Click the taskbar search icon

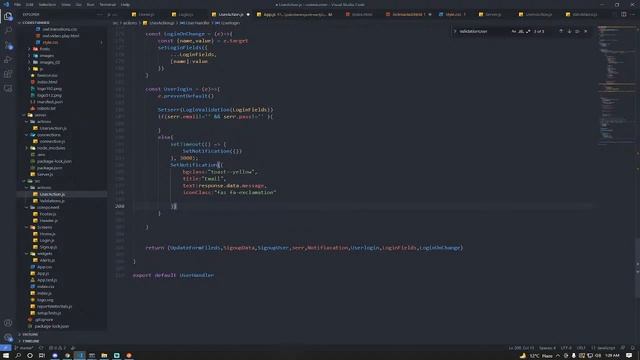(x=18, y=356)
